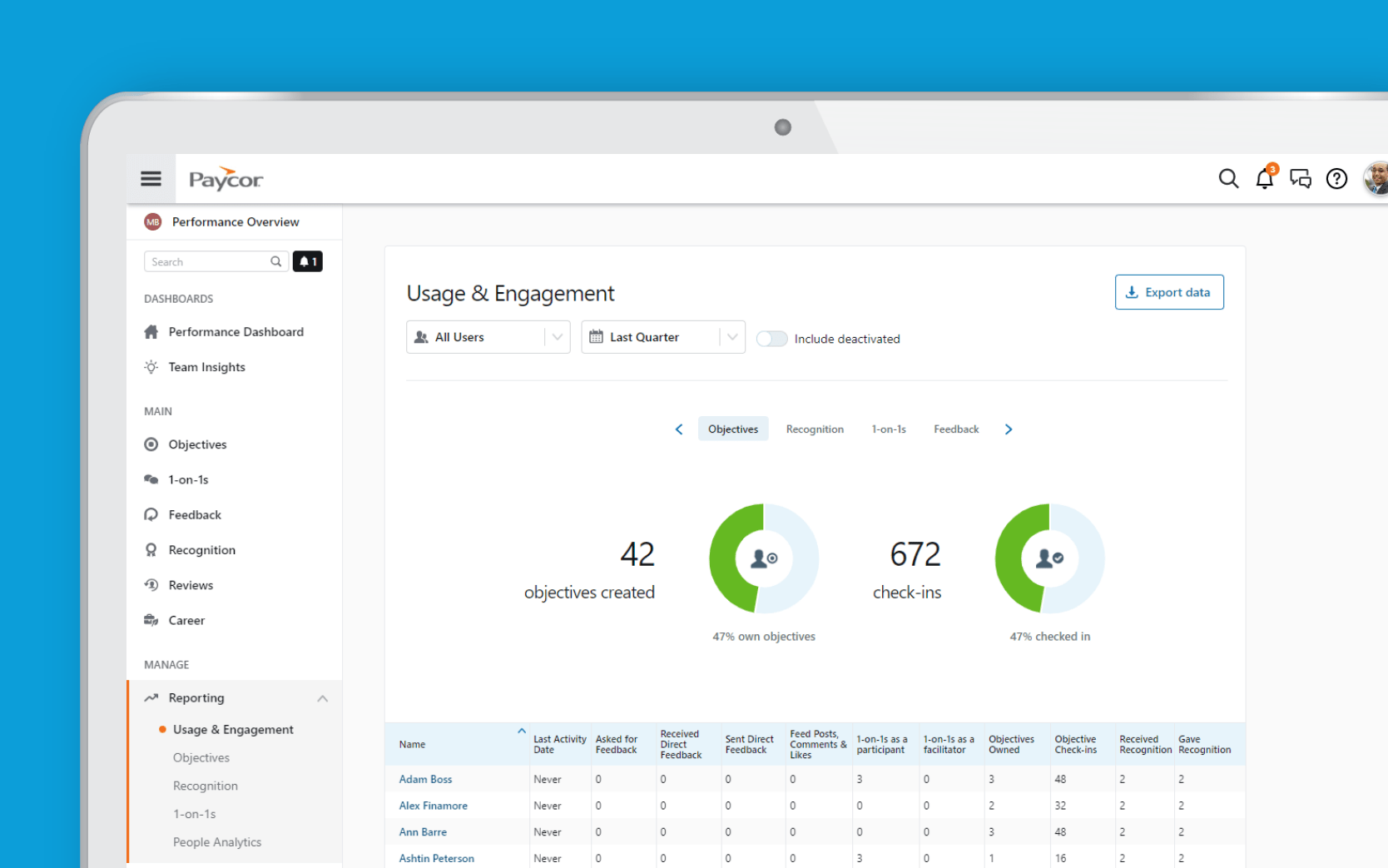Screen dimensions: 1388x868
Task: Click the Reviews icon in sidebar
Action: tap(151, 585)
